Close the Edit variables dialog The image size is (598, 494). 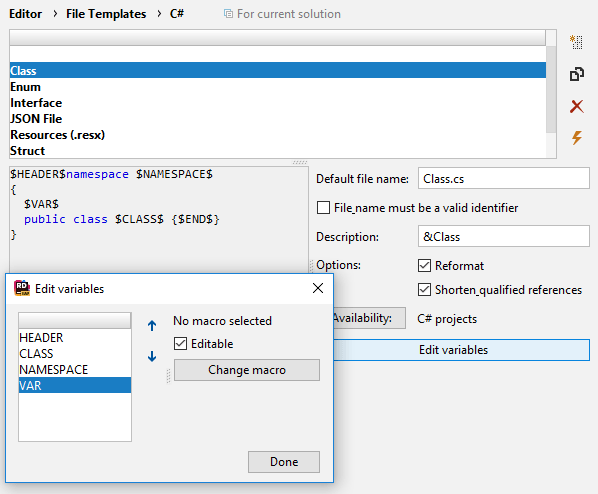point(318,288)
